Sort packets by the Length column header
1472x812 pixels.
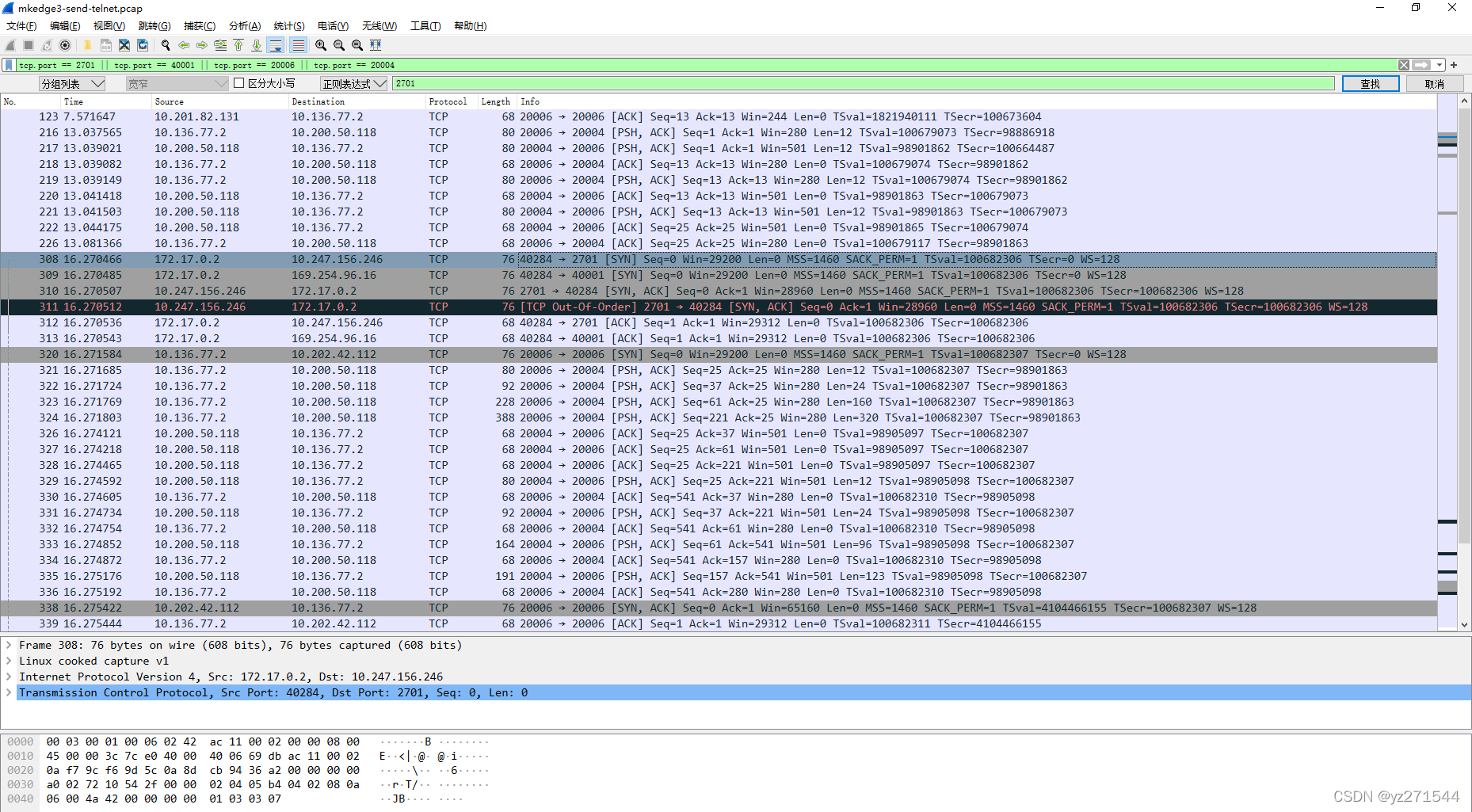[497, 101]
